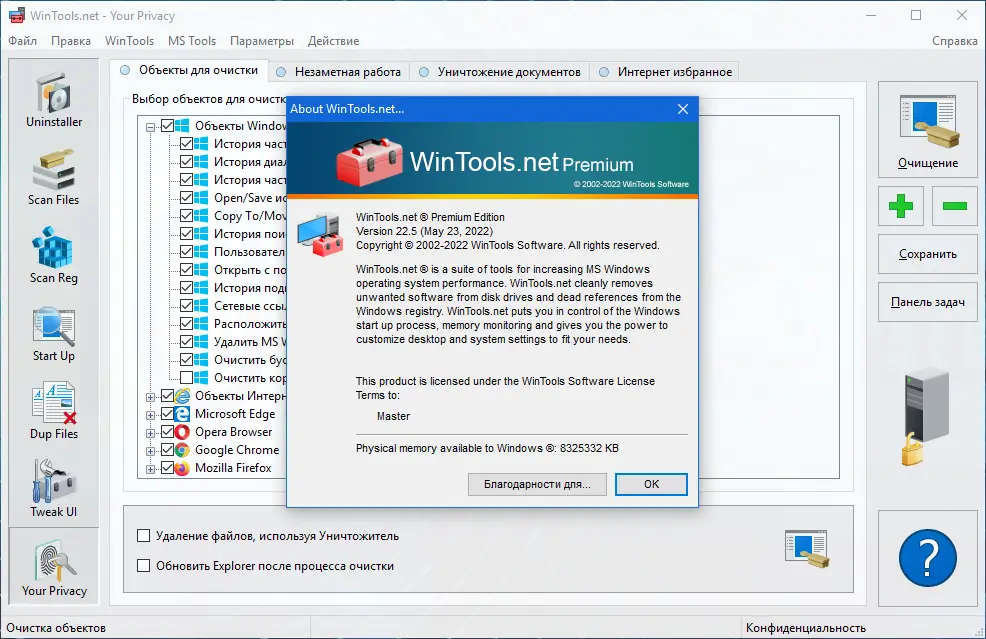Click the red toolbox logo in About banner
Viewport: 986px width, 639px height.
pyautogui.click(x=369, y=162)
